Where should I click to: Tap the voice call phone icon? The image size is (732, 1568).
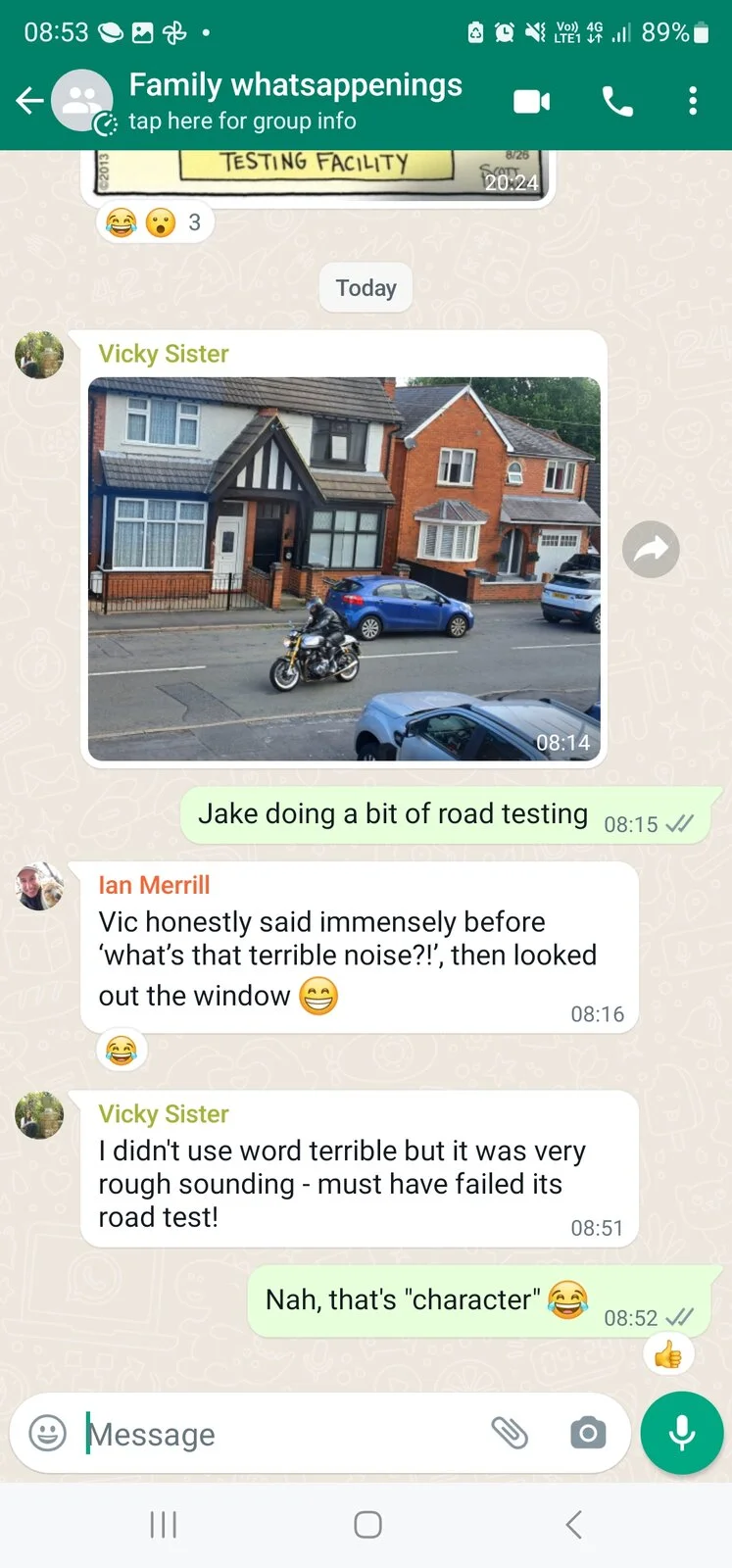(x=617, y=101)
